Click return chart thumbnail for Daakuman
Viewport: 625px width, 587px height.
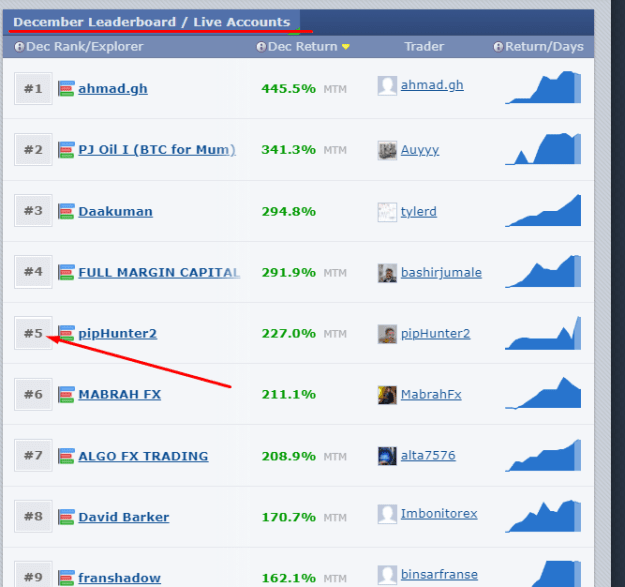pos(543,210)
